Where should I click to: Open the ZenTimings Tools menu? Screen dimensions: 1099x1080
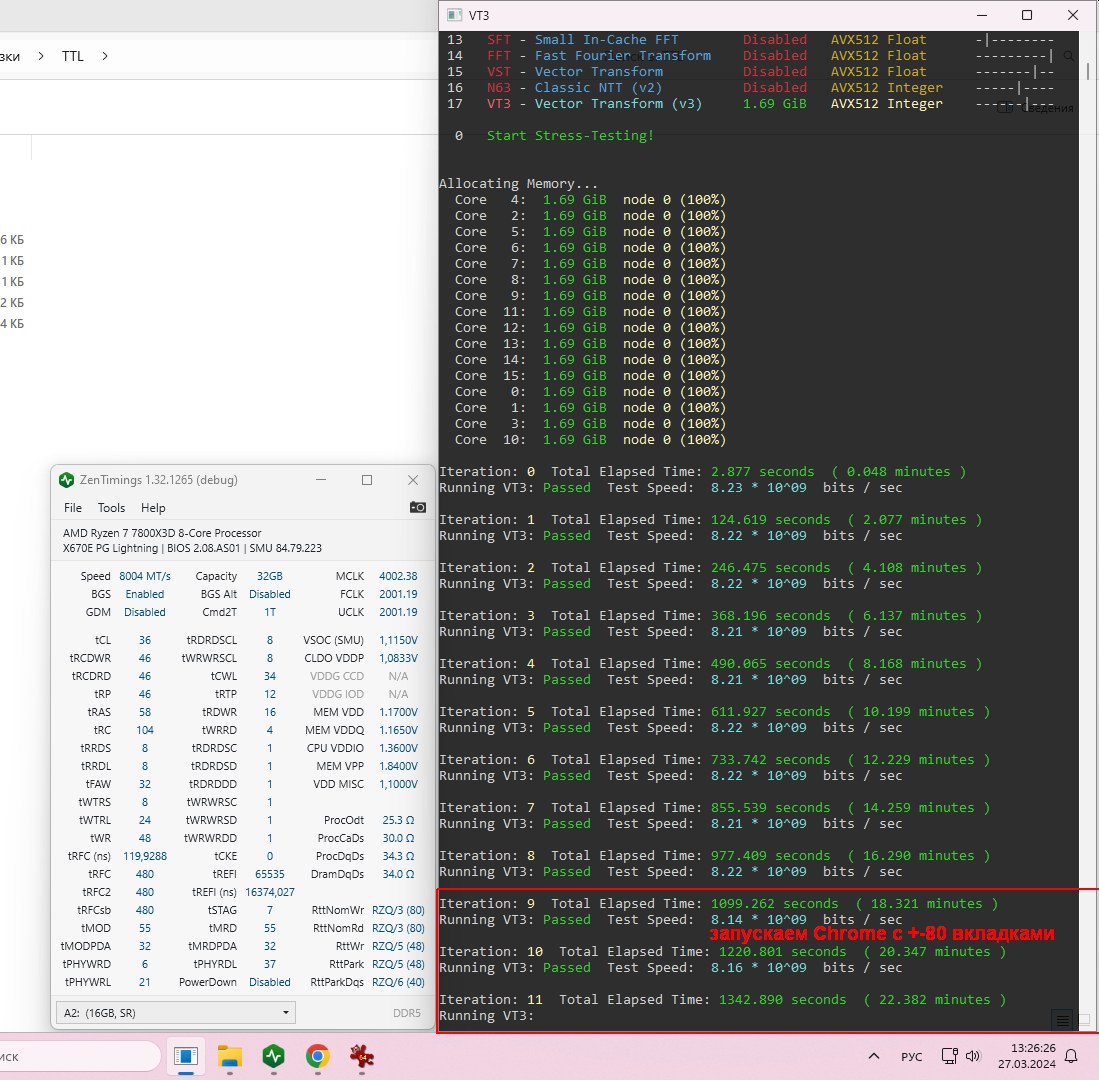pos(111,508)
